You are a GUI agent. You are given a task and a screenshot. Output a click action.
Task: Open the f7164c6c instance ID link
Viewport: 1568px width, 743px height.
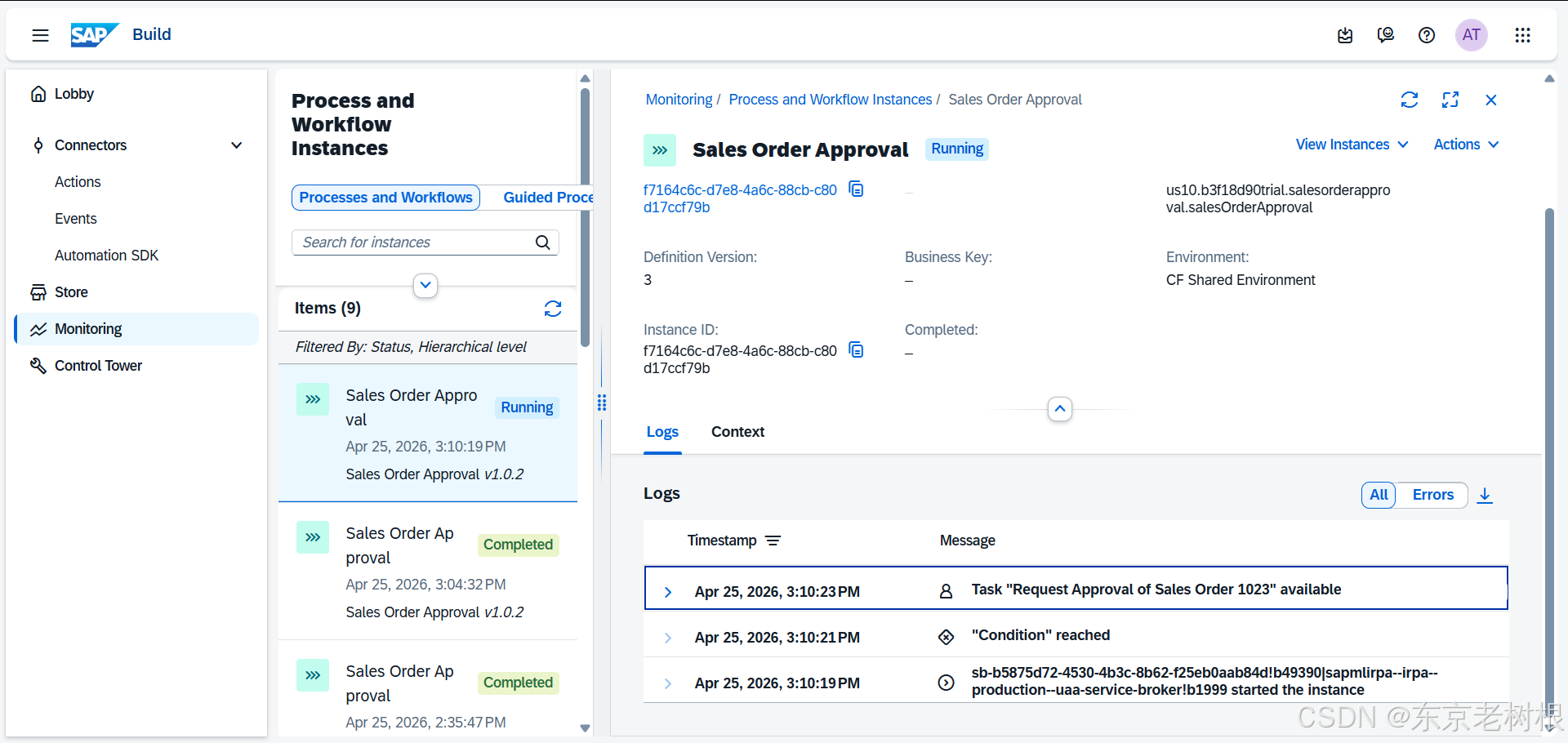pos(740,198)
